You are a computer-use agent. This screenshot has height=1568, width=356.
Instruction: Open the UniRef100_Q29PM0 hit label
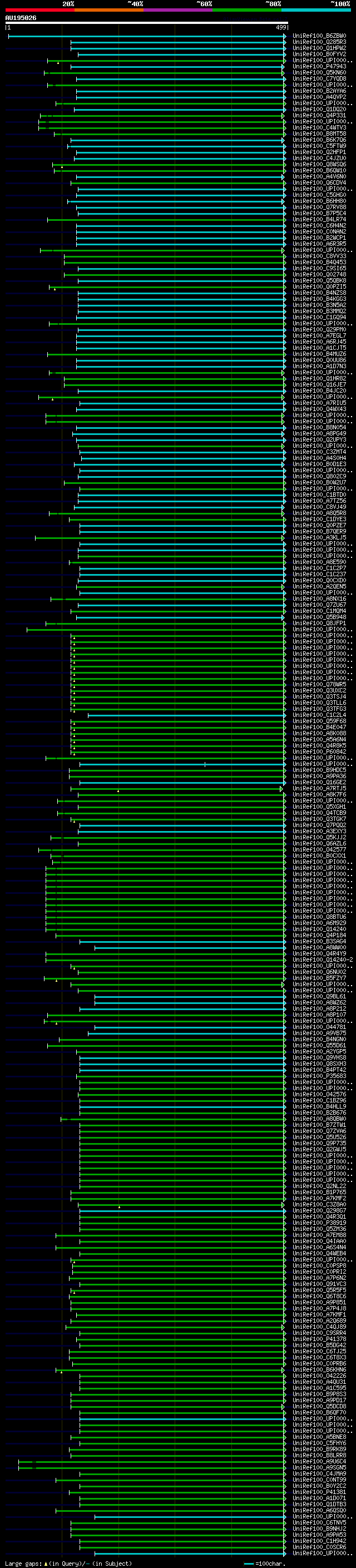tap(319, 330)
